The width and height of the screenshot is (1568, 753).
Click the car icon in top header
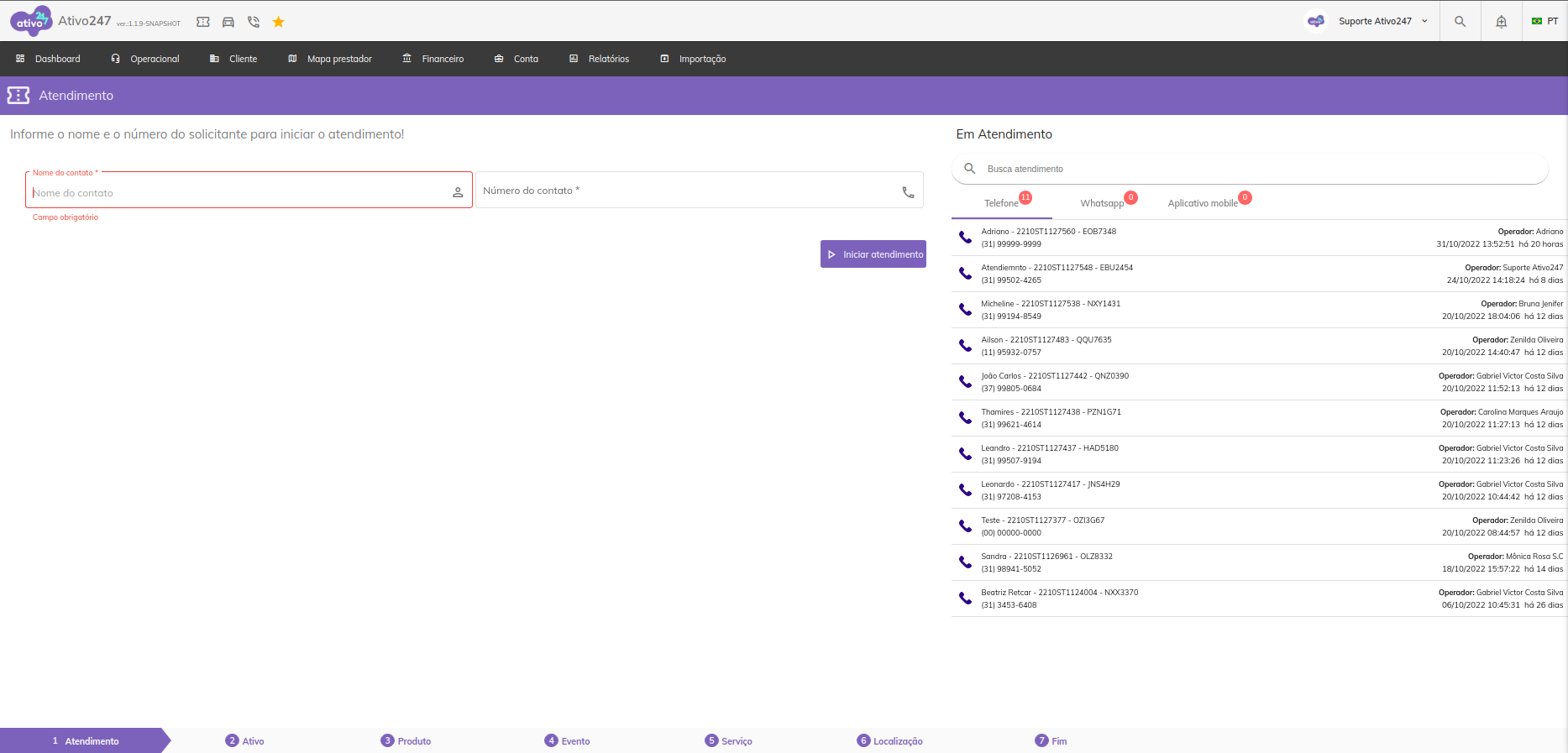228,22
